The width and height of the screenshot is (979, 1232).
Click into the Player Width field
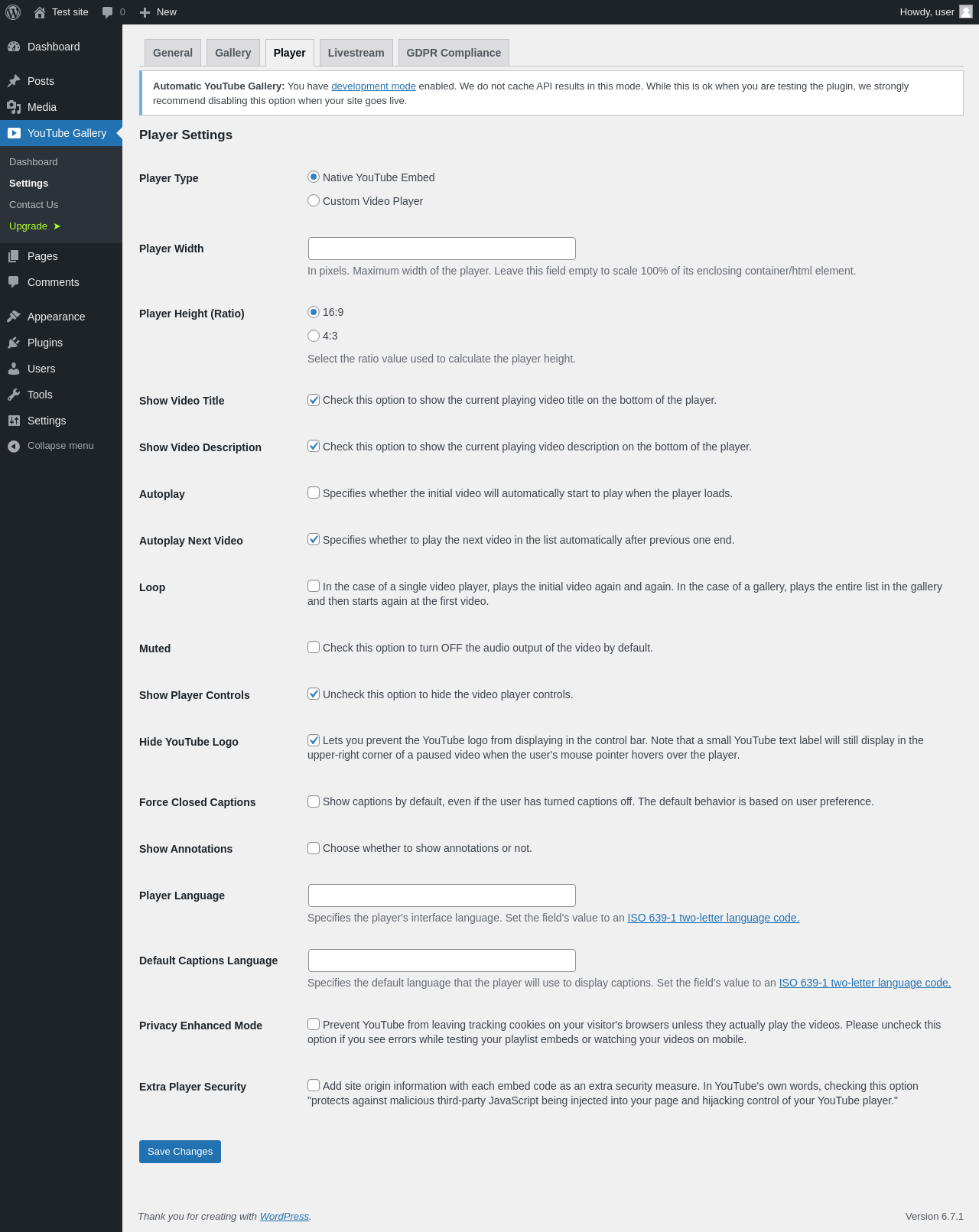pos(442,249)
